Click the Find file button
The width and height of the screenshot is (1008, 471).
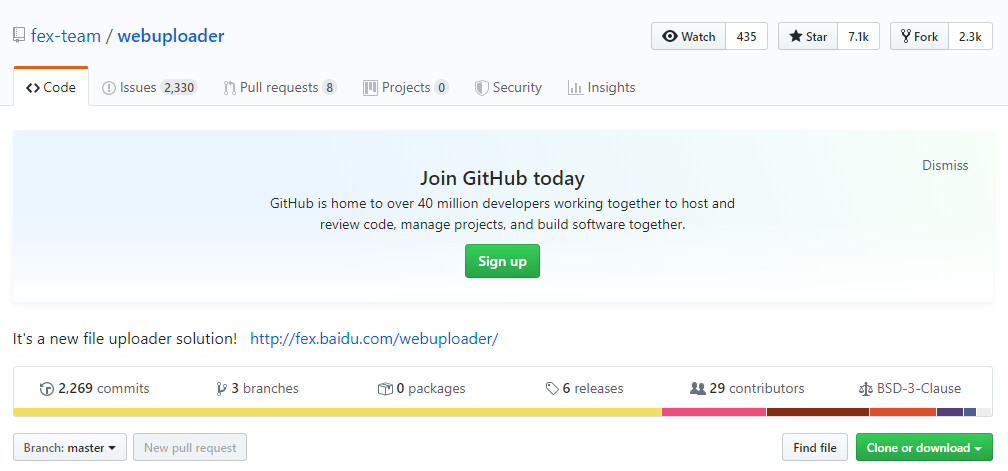click(x=815, y=448)
